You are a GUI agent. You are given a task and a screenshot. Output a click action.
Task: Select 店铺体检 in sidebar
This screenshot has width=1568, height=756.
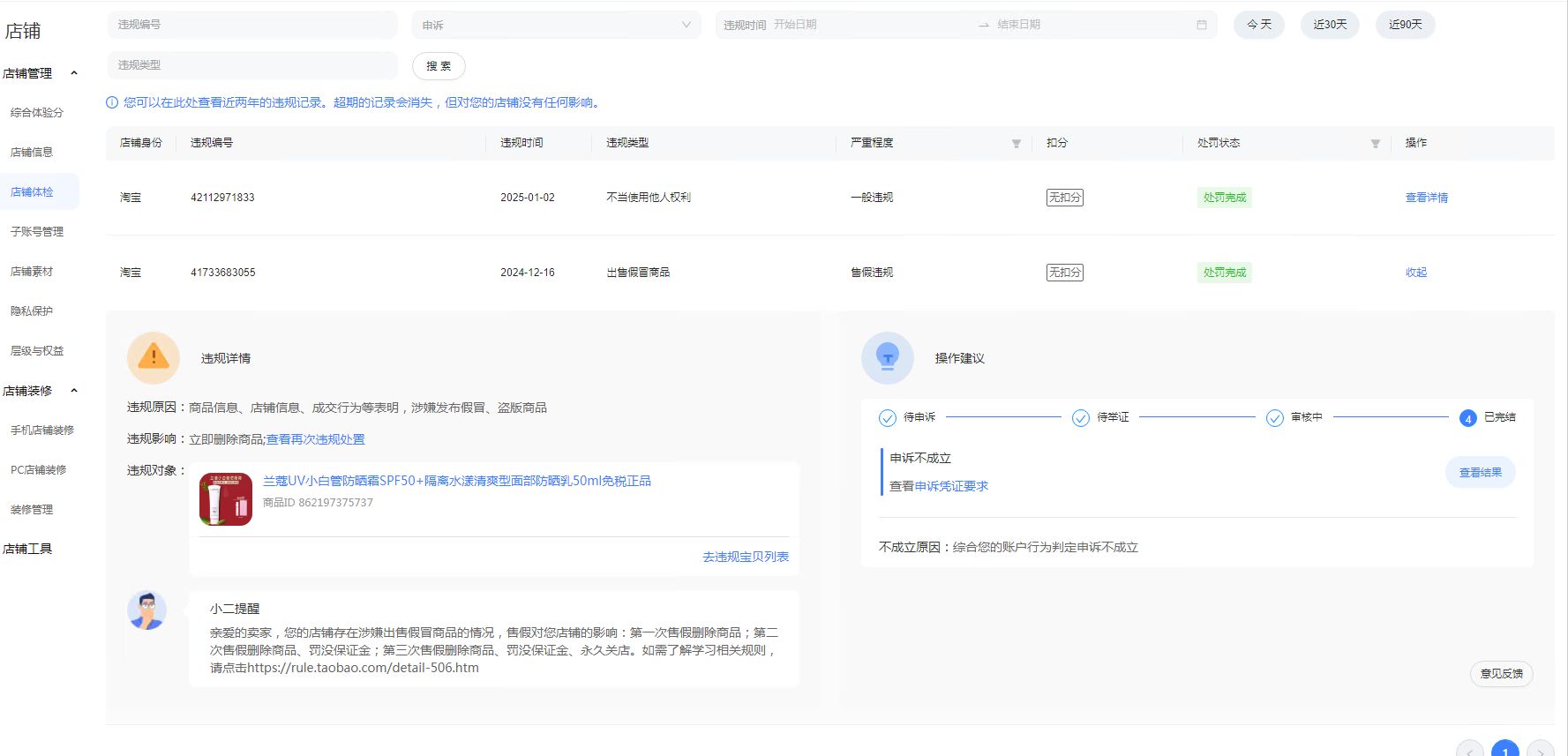coord(32,192)
